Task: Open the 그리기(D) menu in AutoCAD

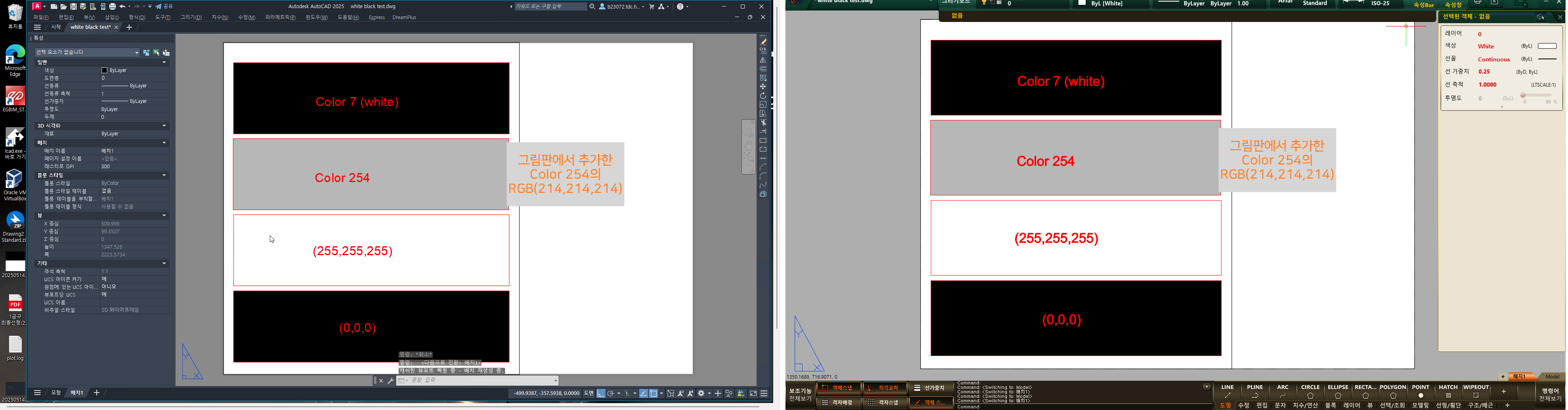Action: 191,17
